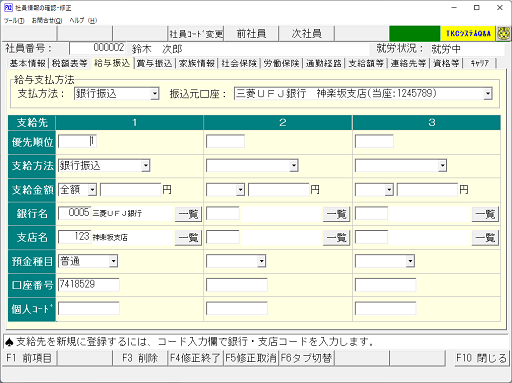Click the green color panel in toolbar
Image resolution: width=512 pixels, height=383 pixels.
point(415,33)
